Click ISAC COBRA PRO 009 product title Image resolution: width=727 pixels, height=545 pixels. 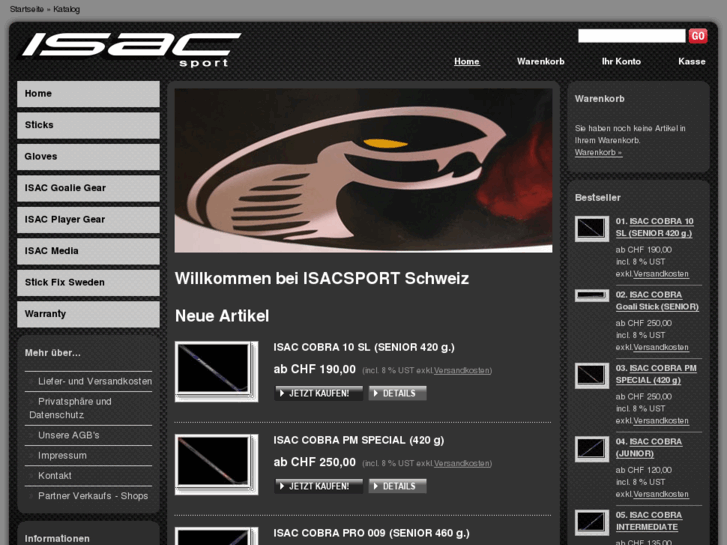coord(371,533)
